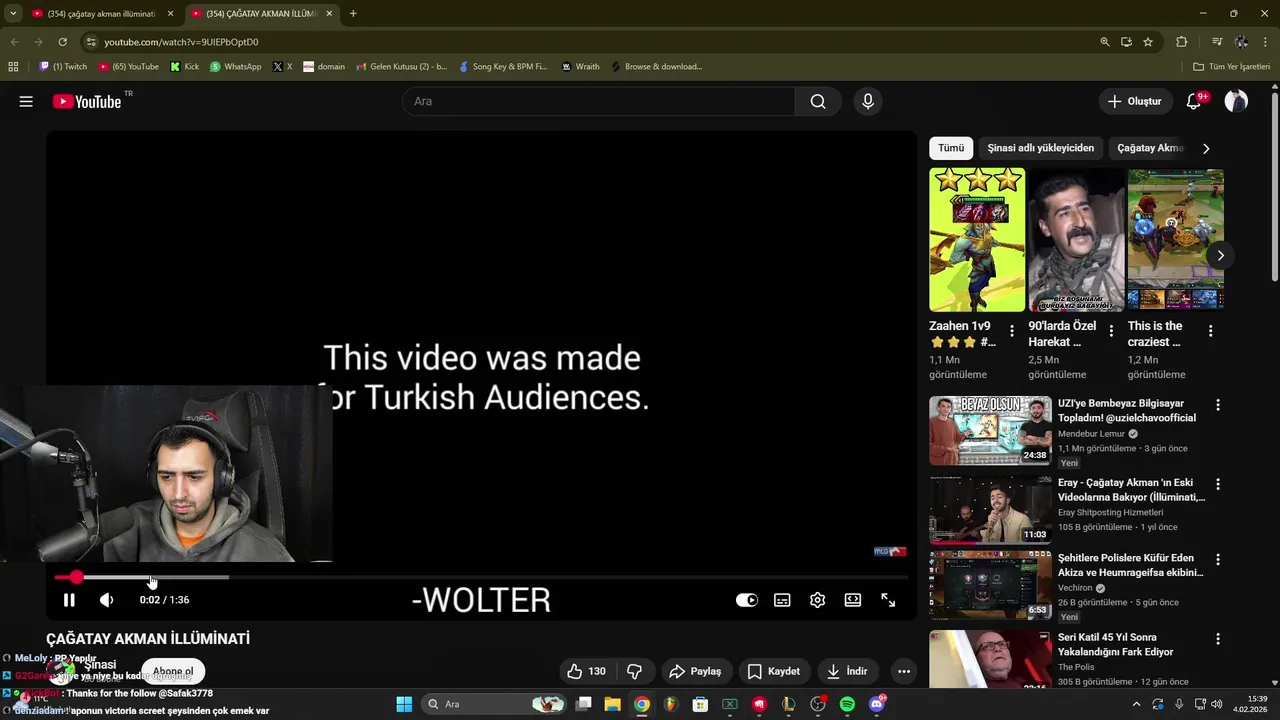1280x720 pixels.
Task: Advance the Shorts shelf with next arrow
Action: pyautogui.click(x=1220, y=255)
